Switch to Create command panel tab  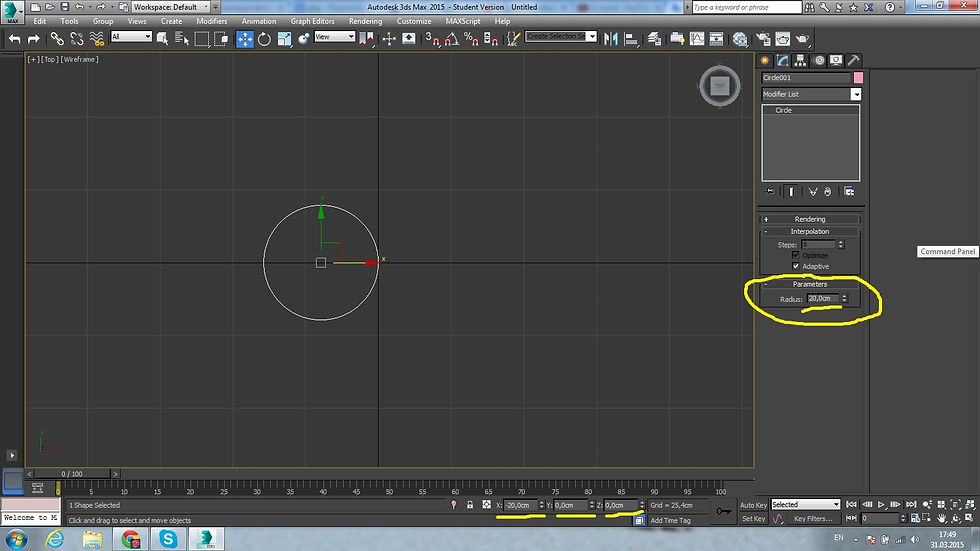764,61
